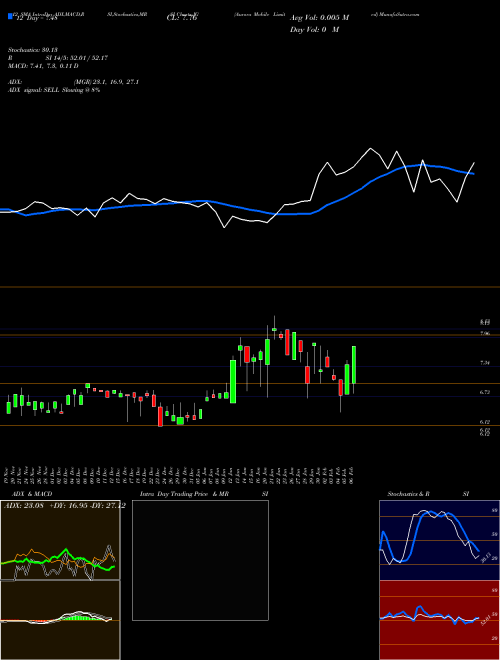Click 'Intra Day Trading Price & MR' title
The image size is (500, 660).
pos(184,494)
